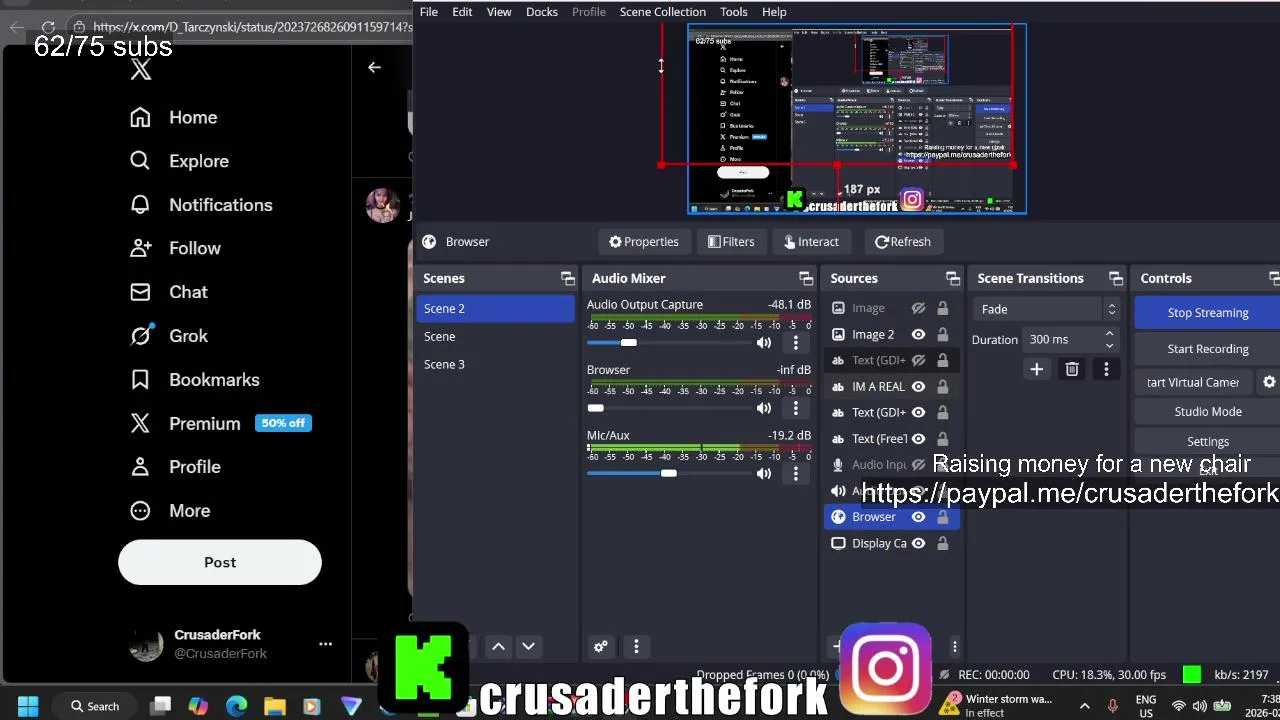Enable Studio Mode
This screenshot has height=720, width=1280.
point(1208,412)
